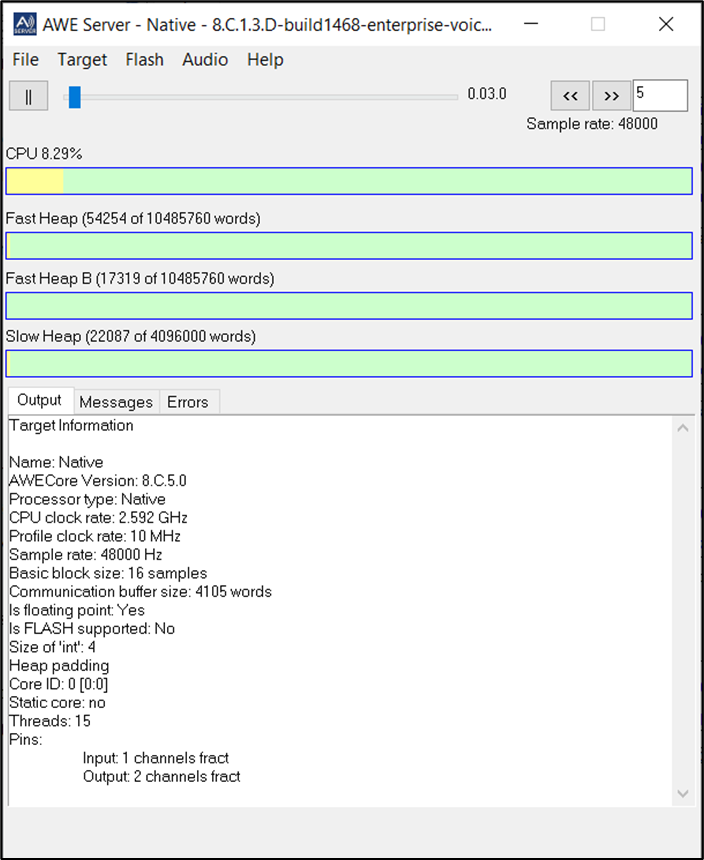The width and height of the screenshot is (704, 860).
Task: Maximize the AWE Server window
Action: tap(598, 24)
